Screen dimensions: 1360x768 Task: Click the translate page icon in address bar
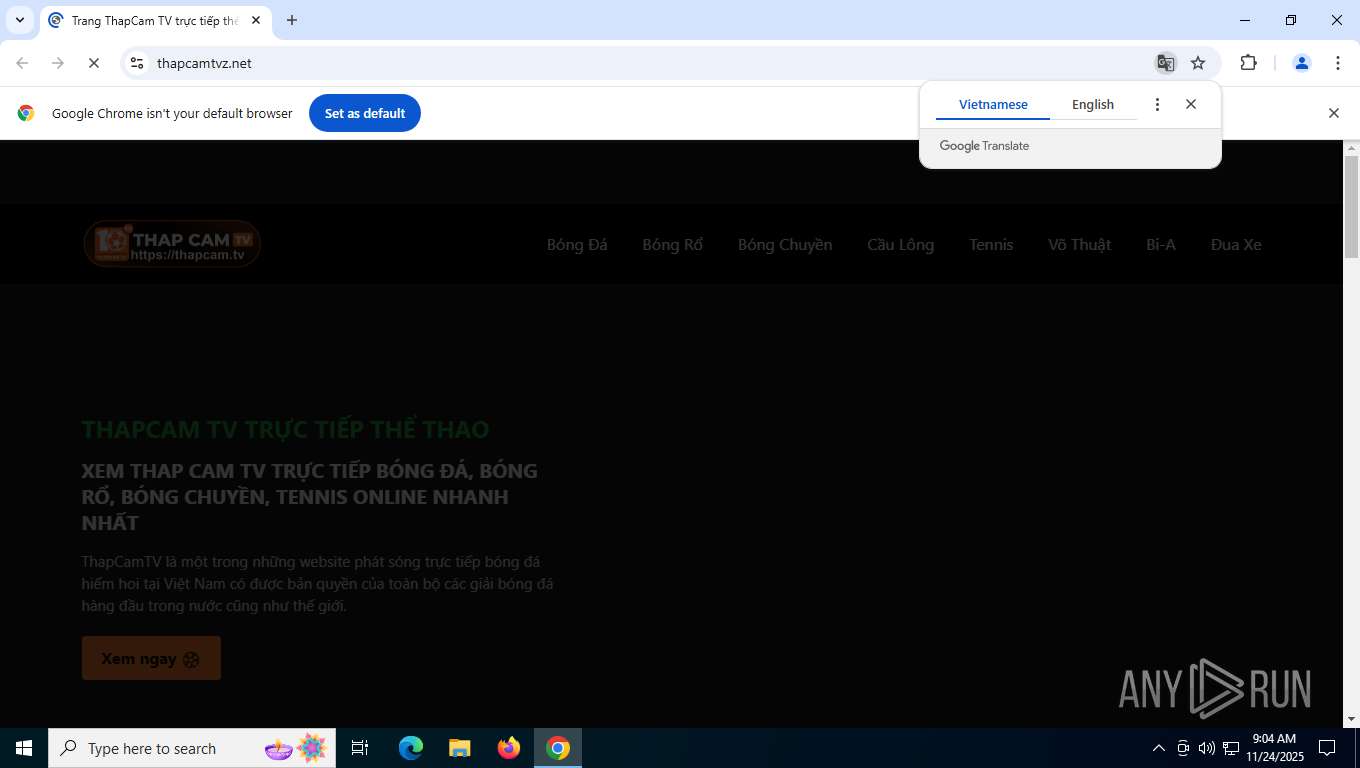tap(1165, 63)
